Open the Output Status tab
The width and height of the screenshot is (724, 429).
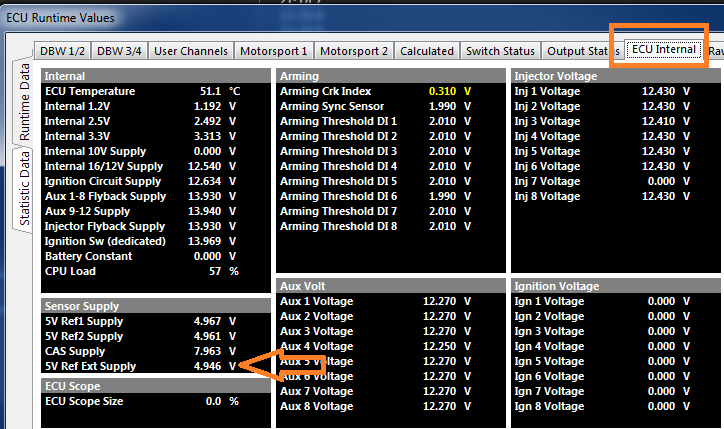(x=583, y=51)
